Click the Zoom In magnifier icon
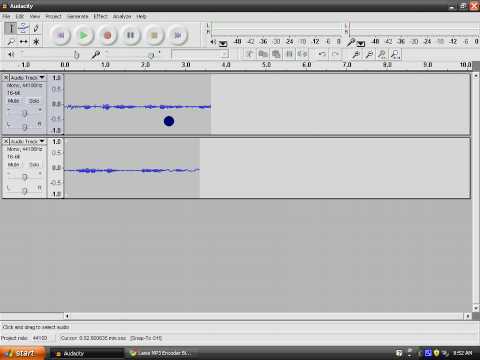Screen dimensions: 480x360 tap(356, 54)
